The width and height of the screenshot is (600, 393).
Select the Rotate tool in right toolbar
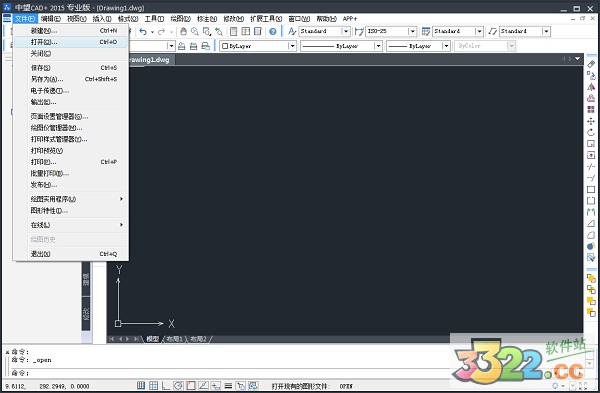click(591, 132)
